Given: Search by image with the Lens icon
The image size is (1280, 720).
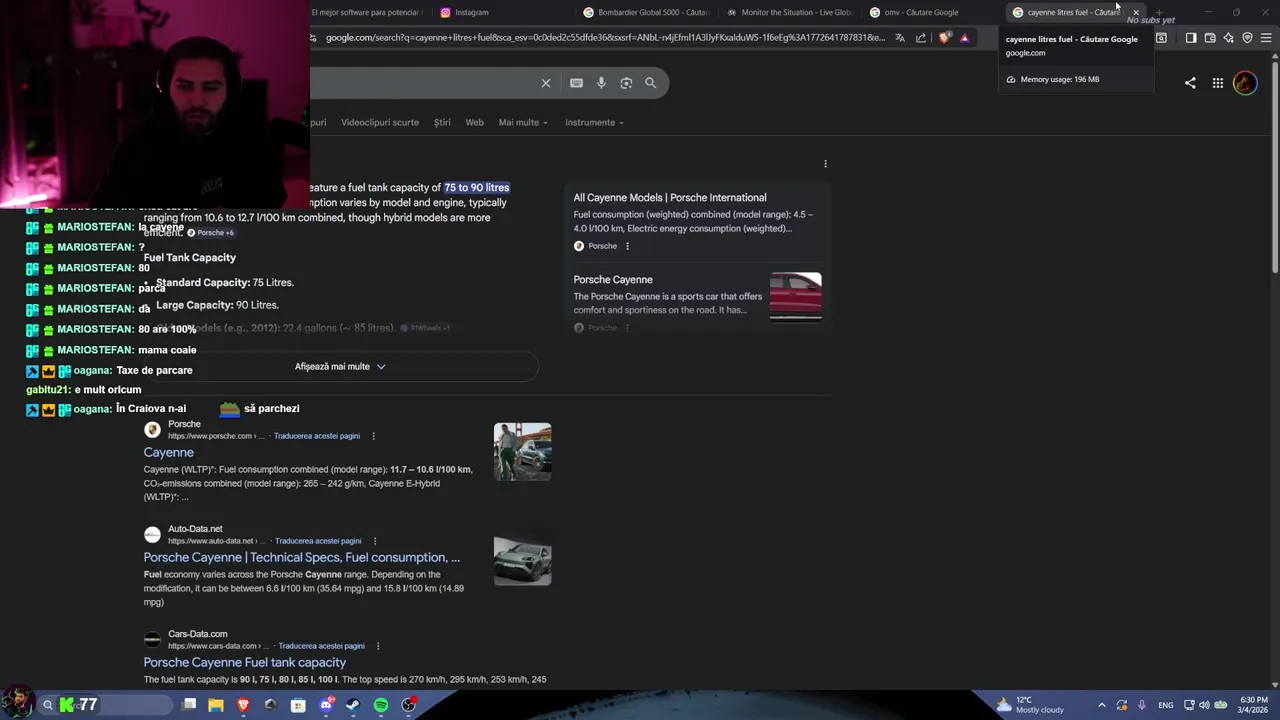Looking at the screenshot, I should pos(626,83).
